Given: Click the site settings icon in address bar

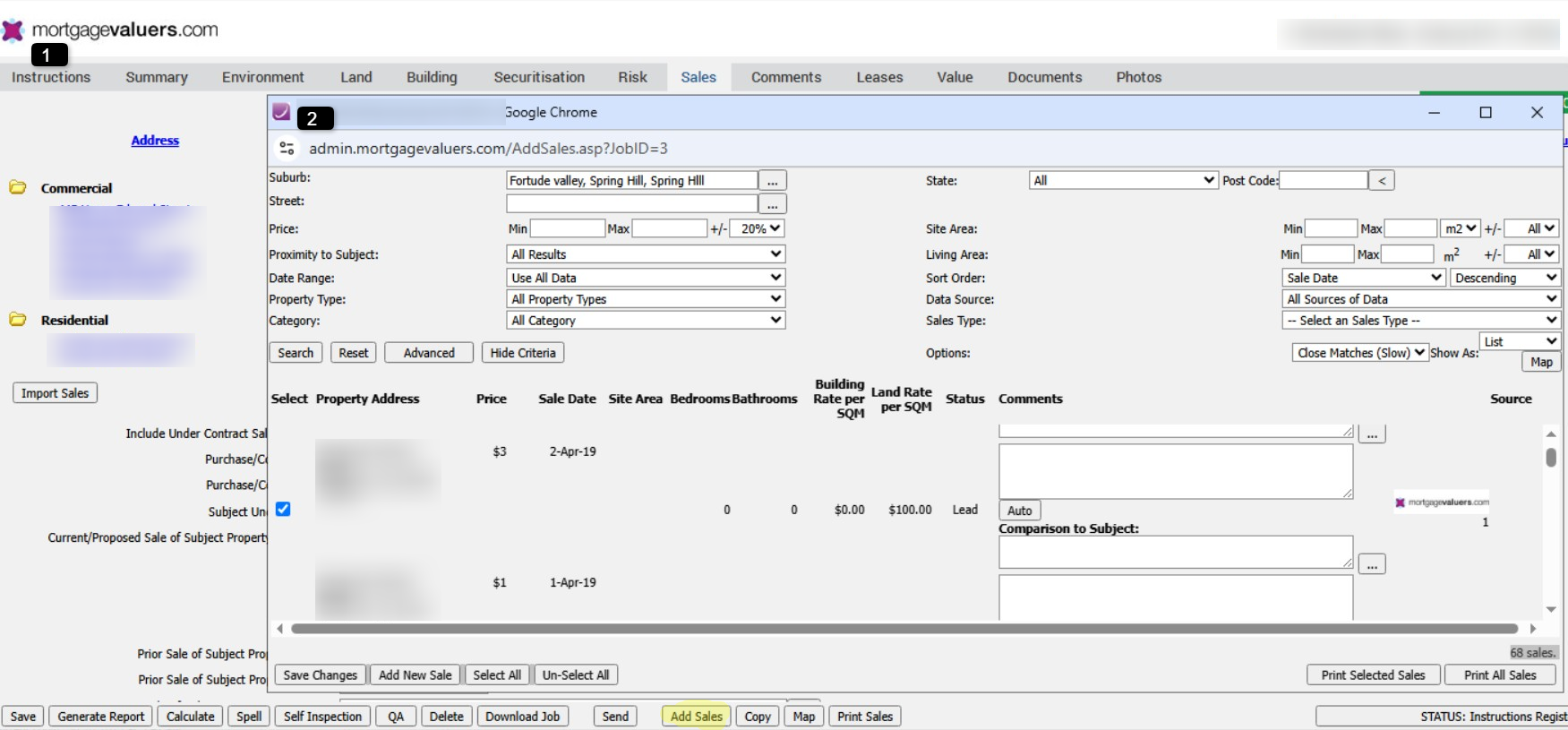Looking at the screenshot, I should [287, 148].
